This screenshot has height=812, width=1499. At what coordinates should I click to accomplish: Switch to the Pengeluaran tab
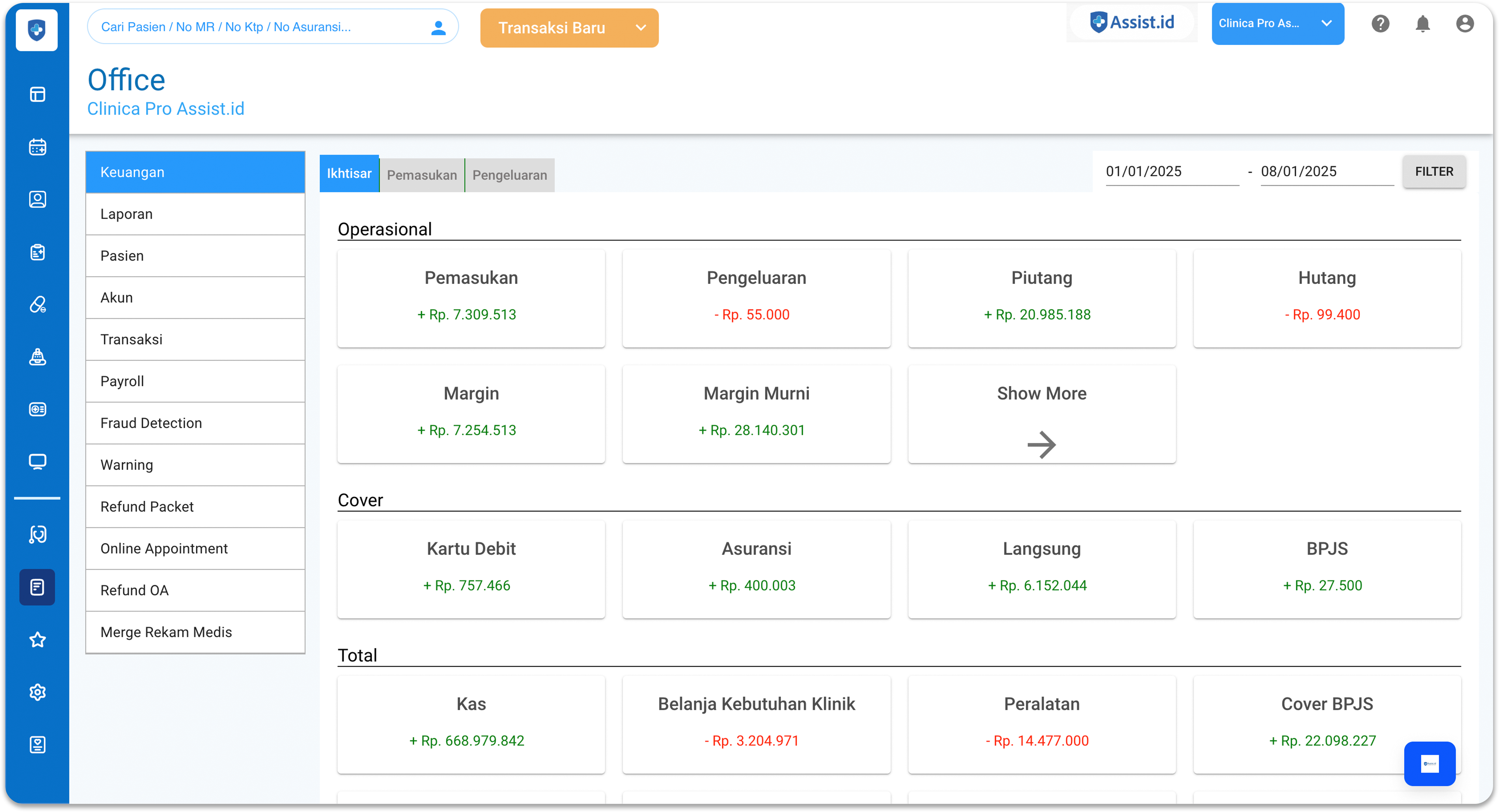[x=510, y=175]
